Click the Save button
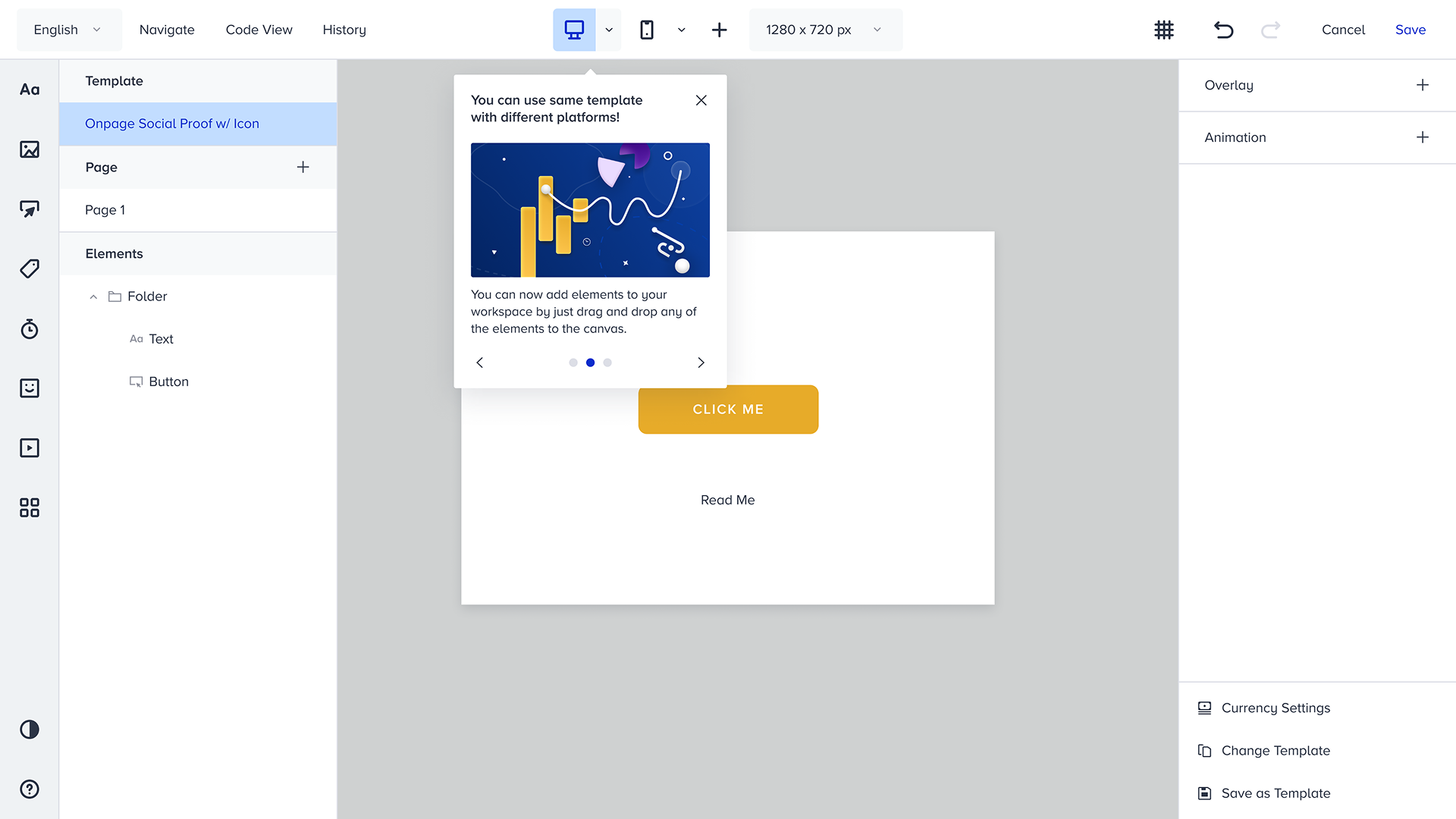Screen dimensions: 1456x819 click(x=1410, y=30)
